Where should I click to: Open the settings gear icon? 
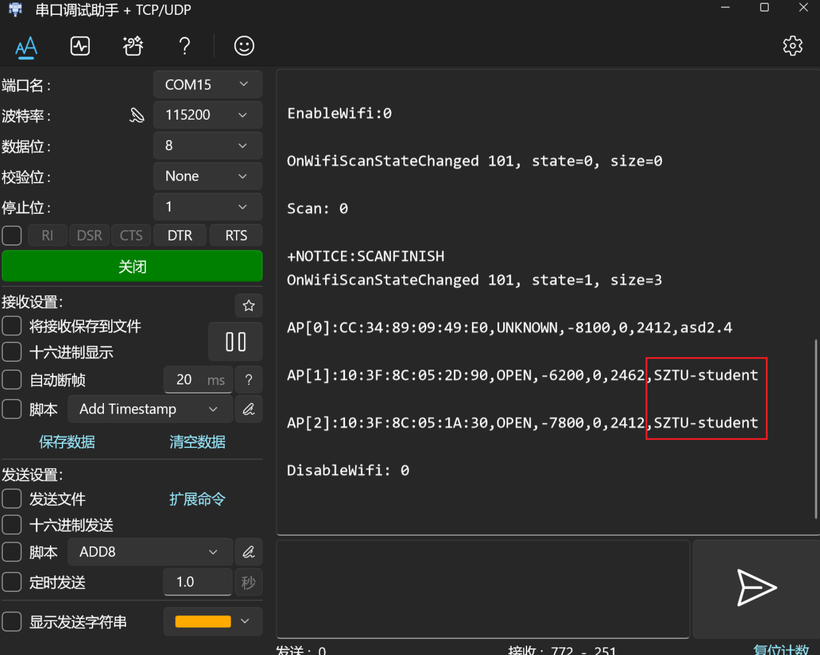click(x=792, y=46)
